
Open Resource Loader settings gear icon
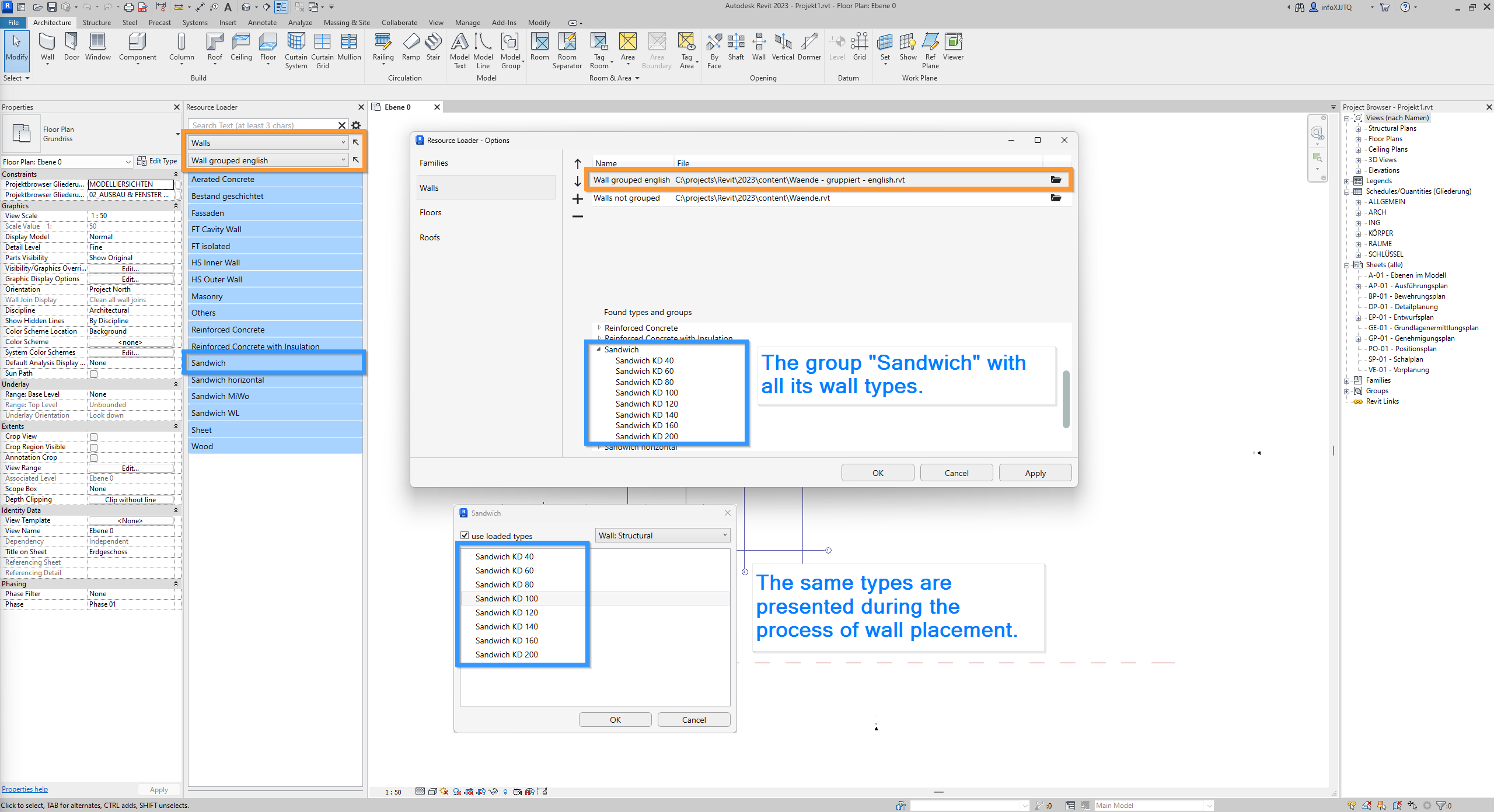pyautogui.click(x=356, y=125)
